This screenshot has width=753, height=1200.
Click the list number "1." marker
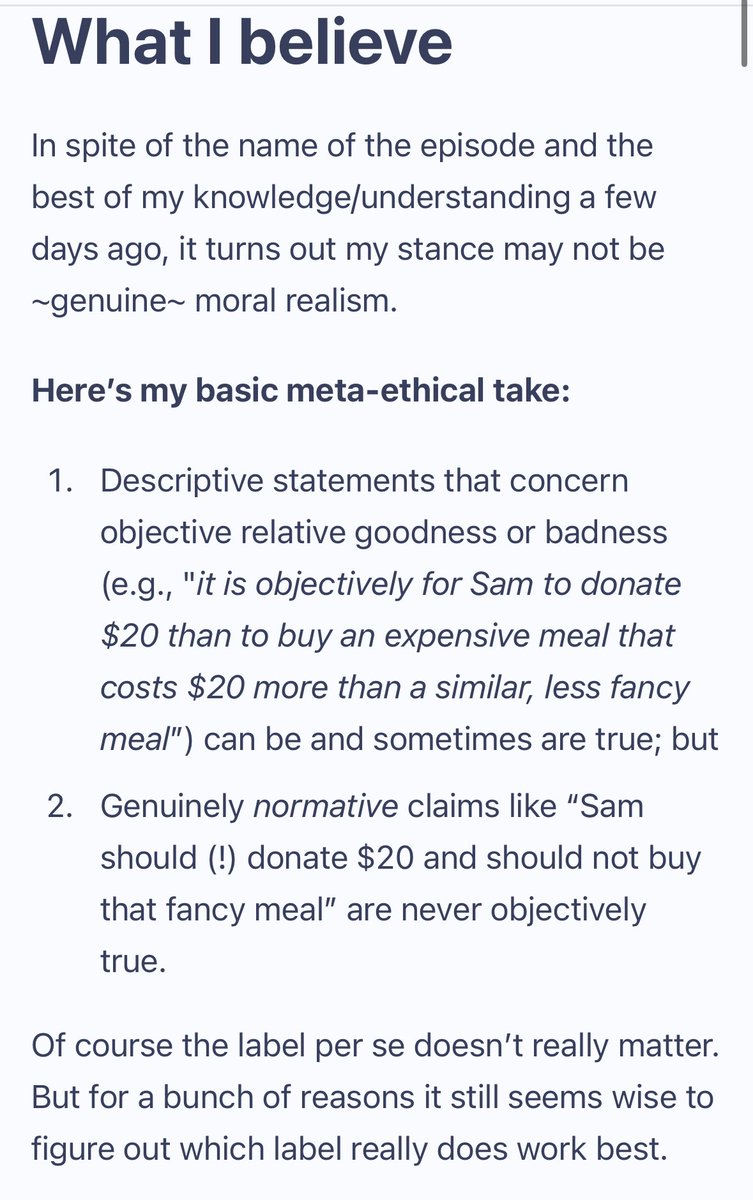pyautogui.click(x=63, y=481)
